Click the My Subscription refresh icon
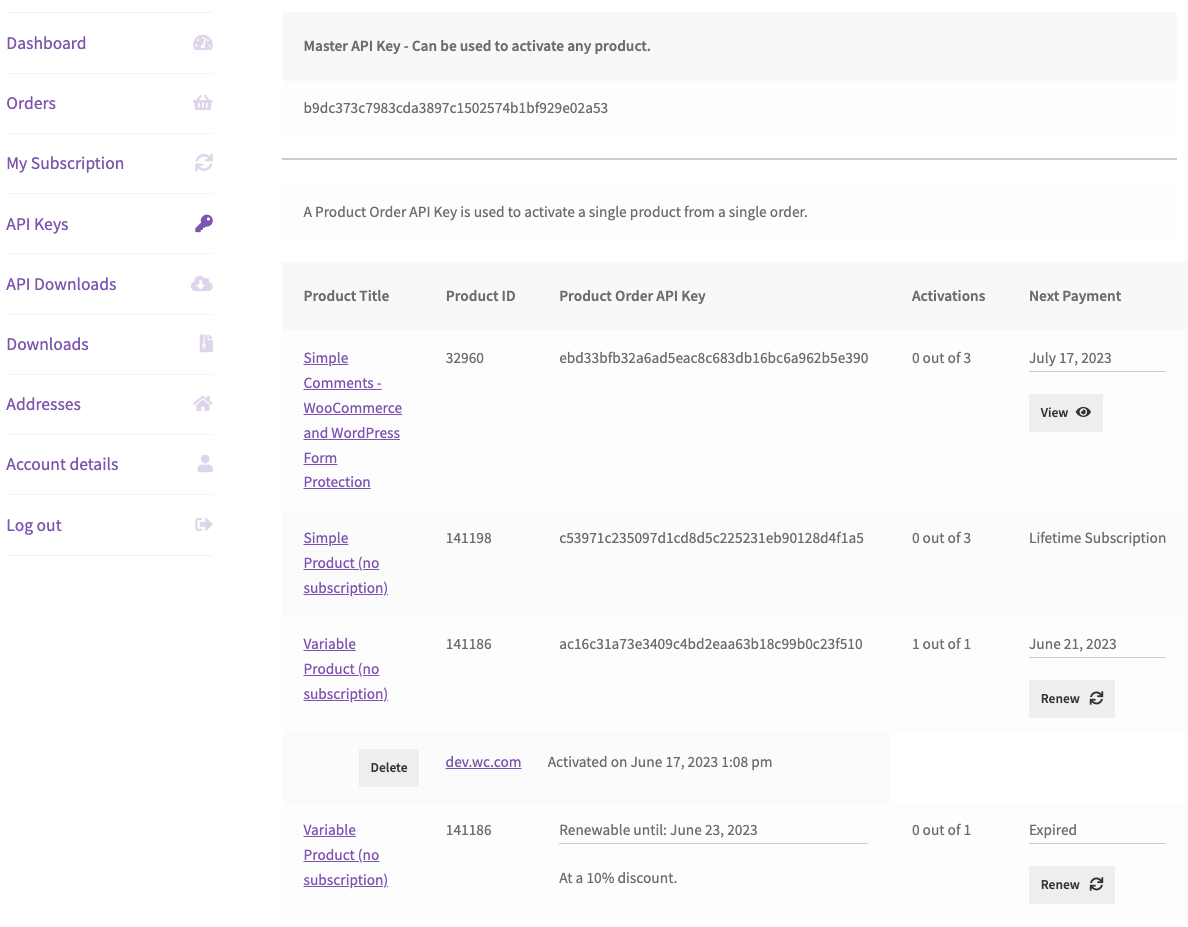The width and height of the screenshot is (1188, 927). click(204, 163)
